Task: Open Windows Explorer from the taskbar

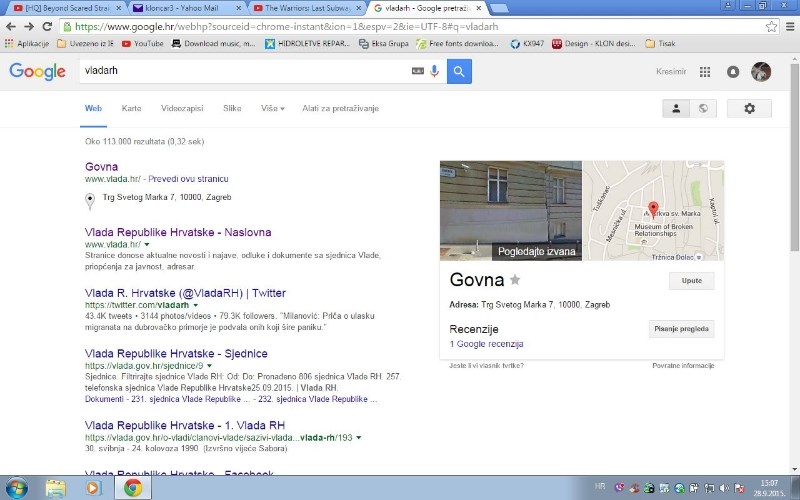Action: pyautogui.click(x=55, y=488)
